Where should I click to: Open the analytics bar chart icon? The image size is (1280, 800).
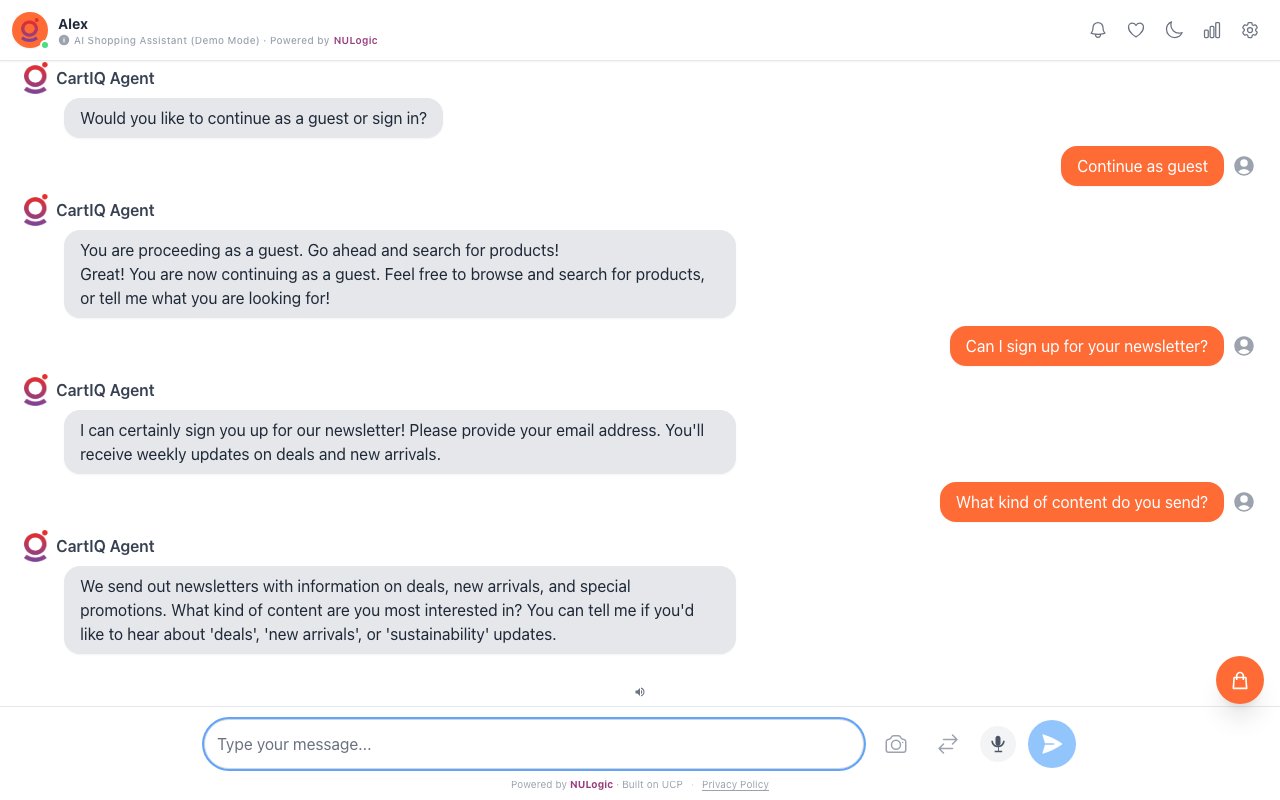[1212, 30]
